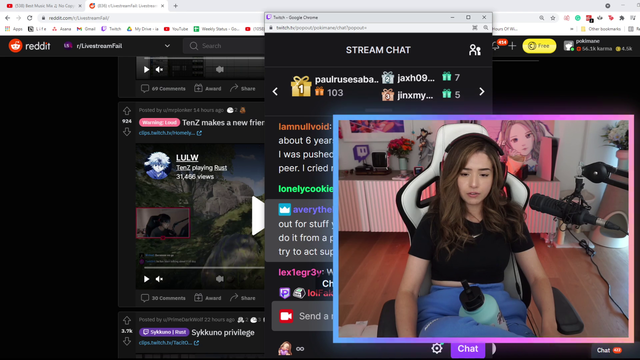Viewport: 640px width, 360px height.
Task: Play the top post video above TenZ
Action: point(146,69)
